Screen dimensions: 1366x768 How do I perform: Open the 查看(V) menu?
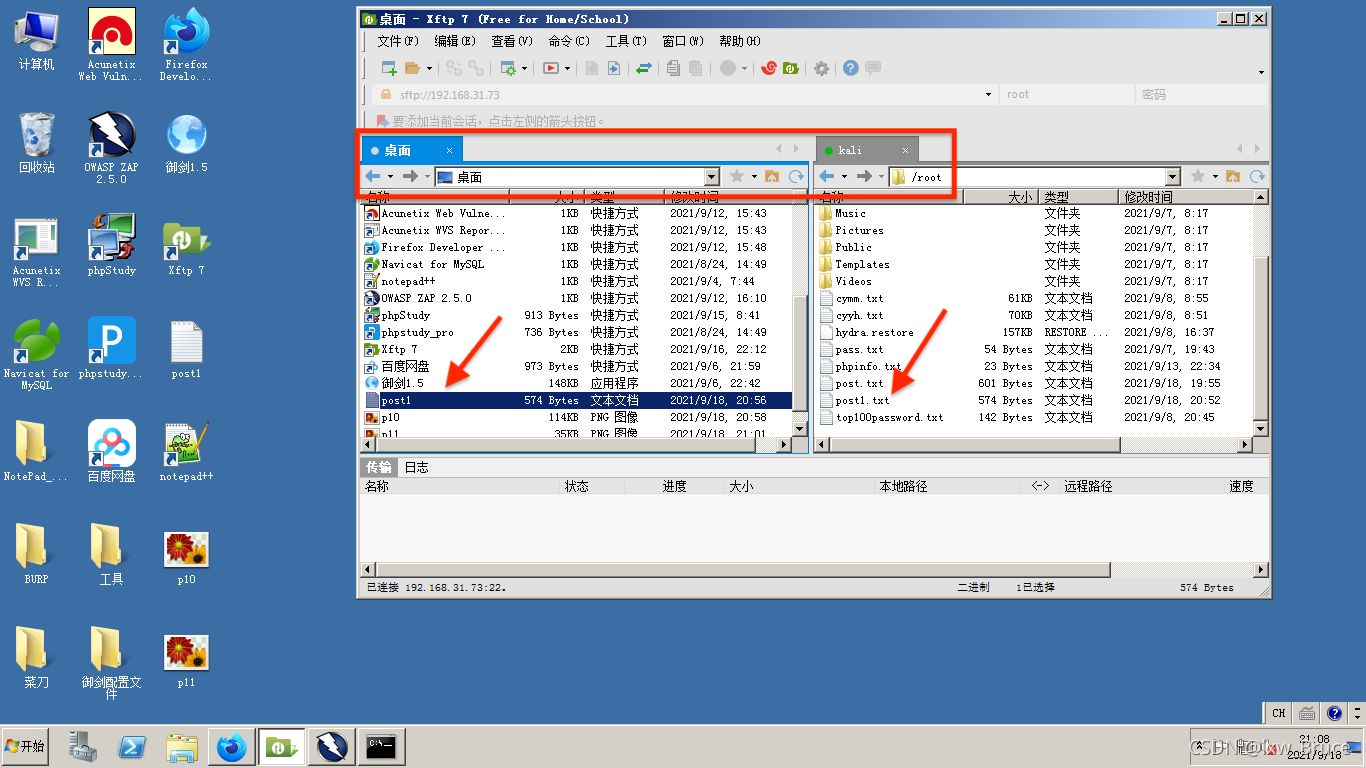[x=512, y=41]
